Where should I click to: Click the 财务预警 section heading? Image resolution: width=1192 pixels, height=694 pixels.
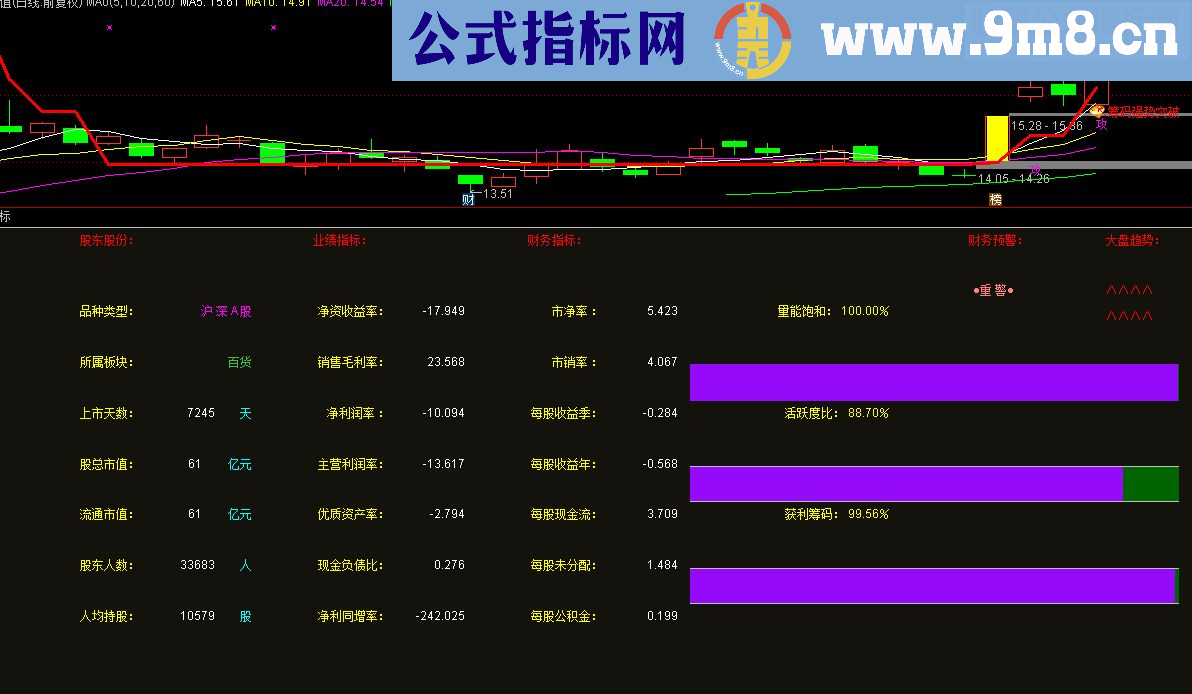(993, 240)
